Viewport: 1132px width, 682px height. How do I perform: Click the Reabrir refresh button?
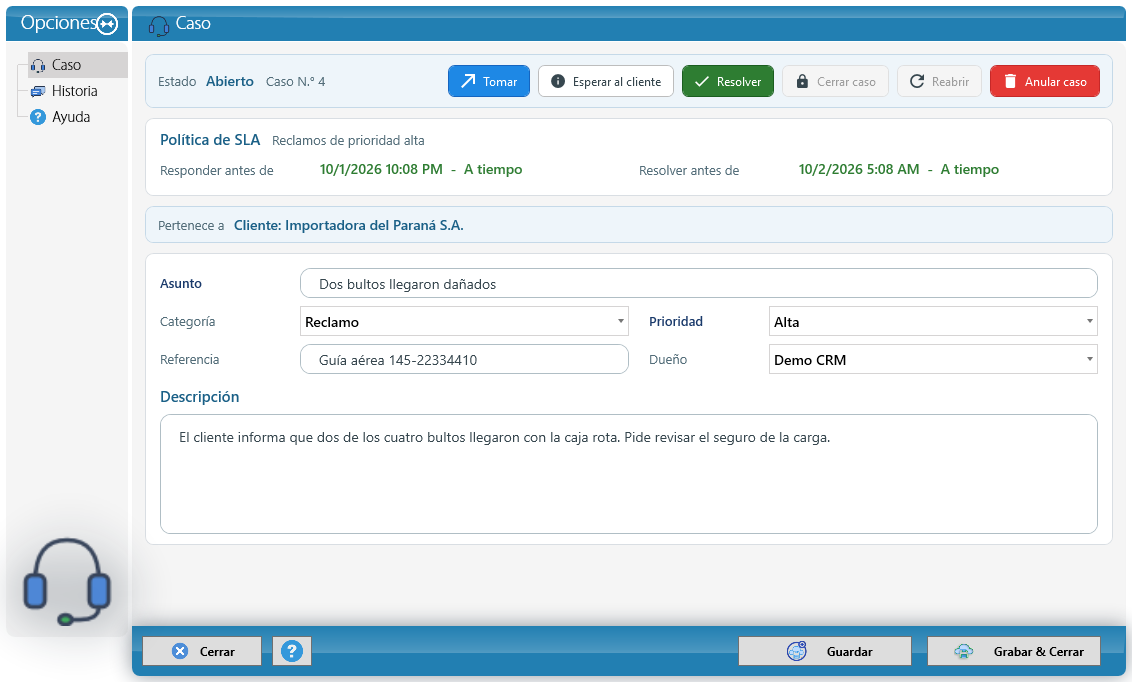pos(939,82)
